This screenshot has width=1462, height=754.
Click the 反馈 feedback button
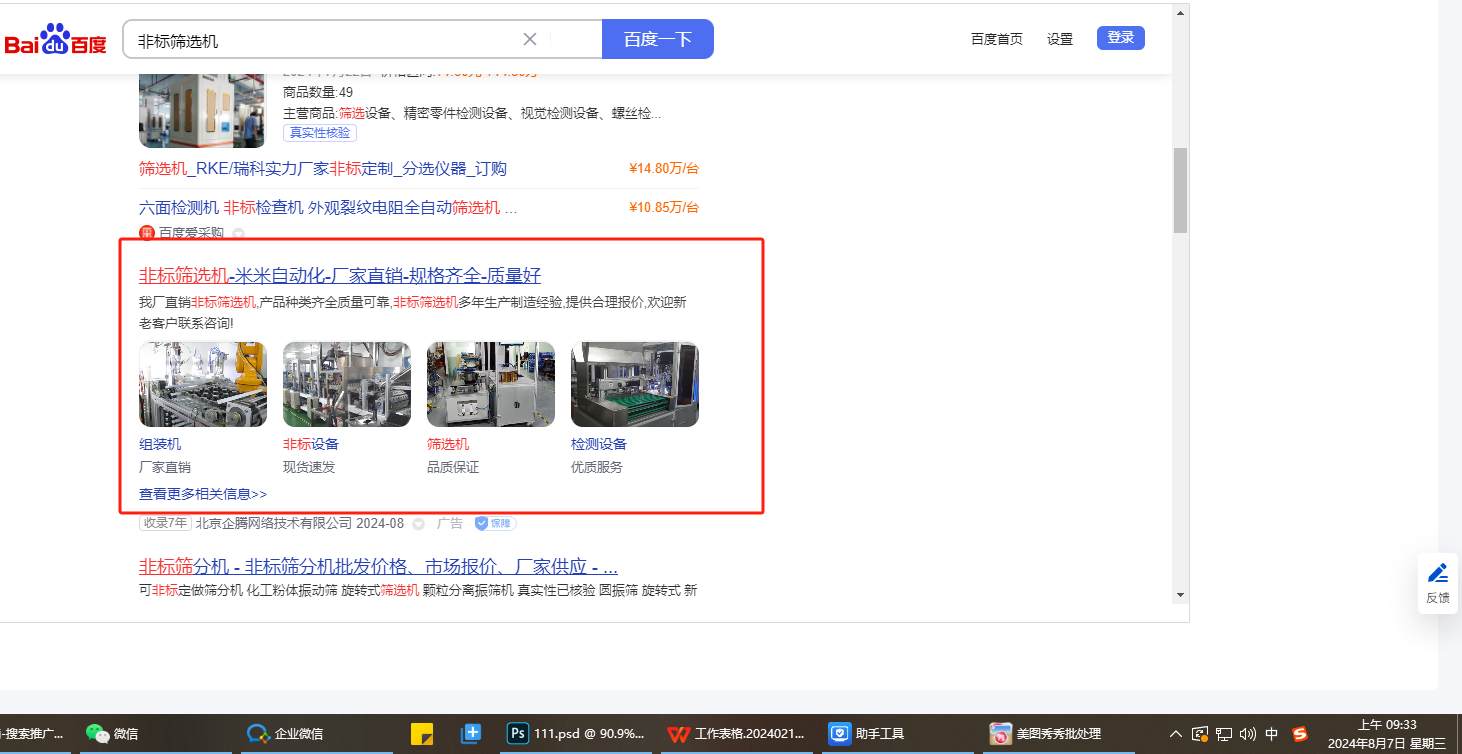(1437, 583)
